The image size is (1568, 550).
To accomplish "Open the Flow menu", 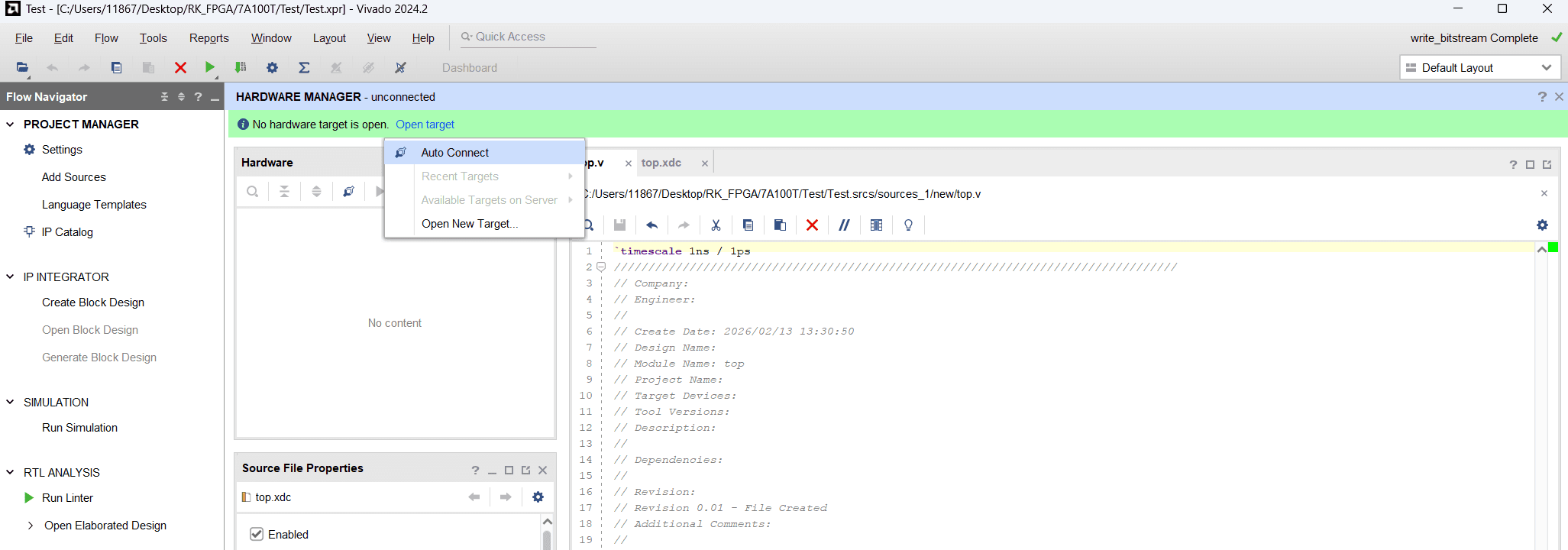I will tap(106, 38).
